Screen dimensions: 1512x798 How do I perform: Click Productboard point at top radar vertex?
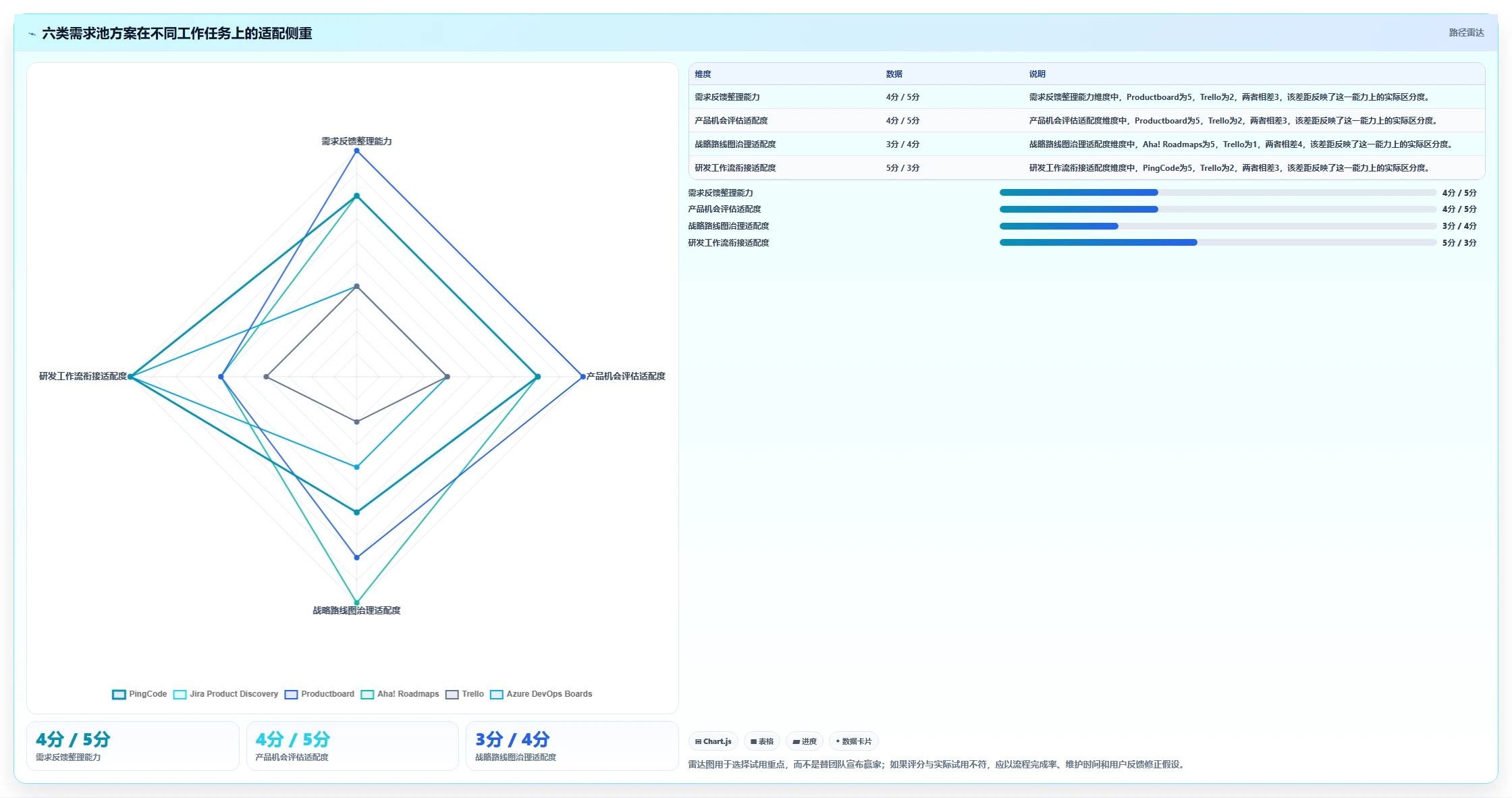357,151
